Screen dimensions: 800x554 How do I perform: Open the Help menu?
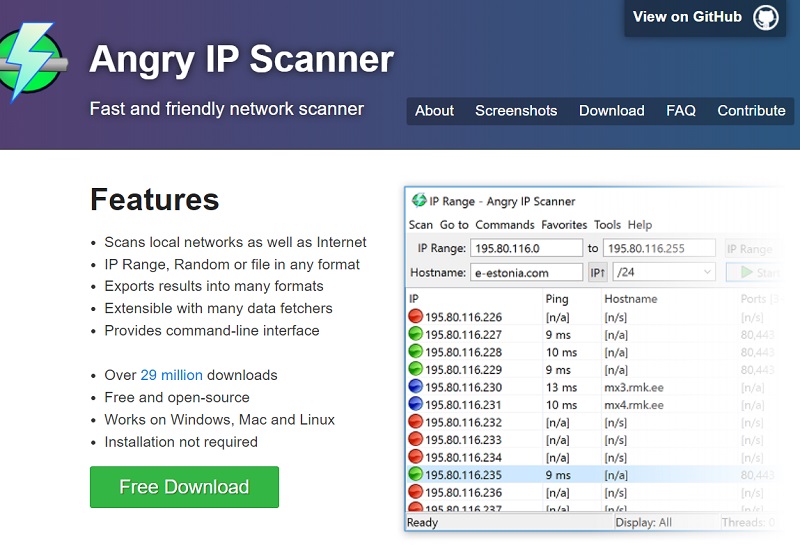click(x=640, y=225)
